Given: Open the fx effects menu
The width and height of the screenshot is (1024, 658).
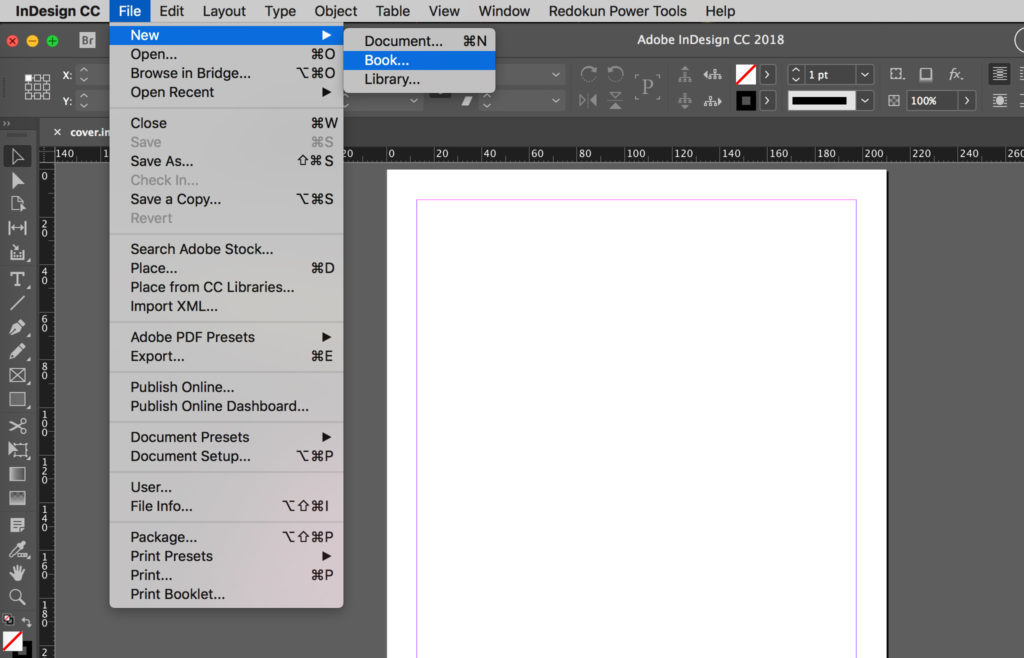Looking at the screenshot, I should point(955,74).
